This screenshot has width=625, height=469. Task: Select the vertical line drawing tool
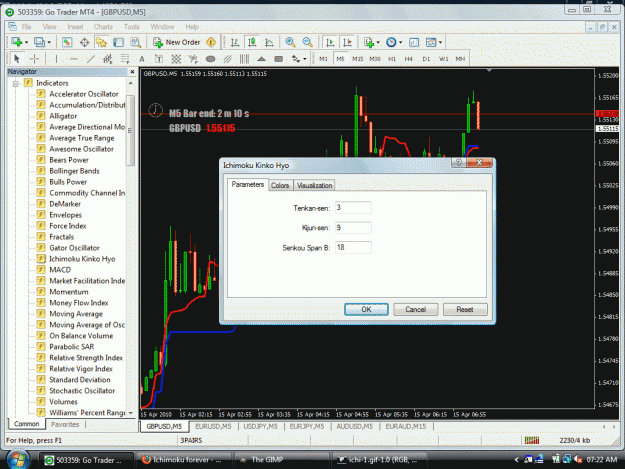point(56,59)
